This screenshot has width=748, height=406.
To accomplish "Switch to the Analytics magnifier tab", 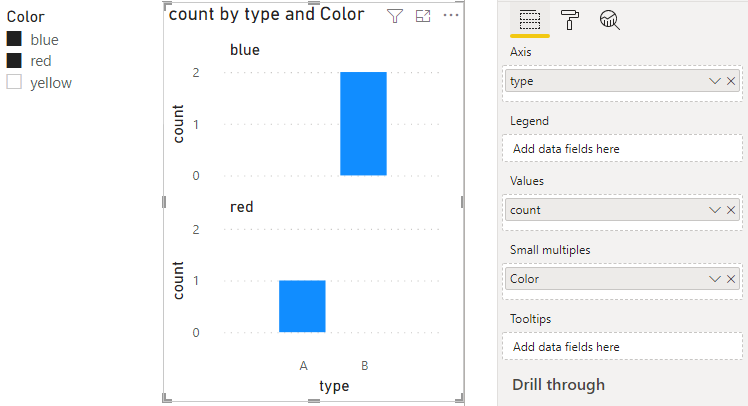I will [609, 20].
